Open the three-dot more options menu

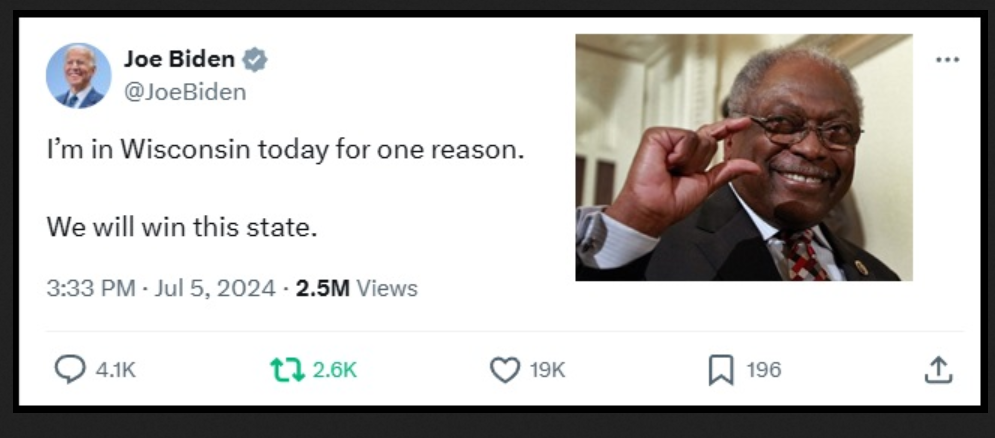coord(947,60)
